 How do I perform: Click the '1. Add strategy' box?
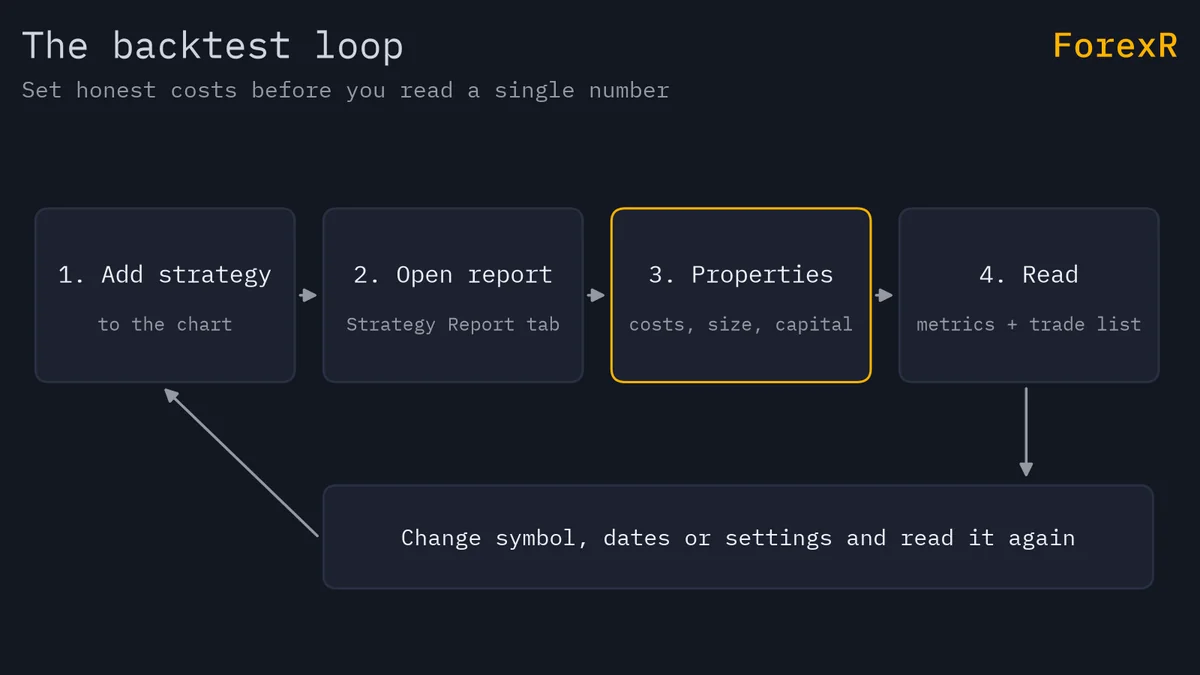(x=165, y=295)
